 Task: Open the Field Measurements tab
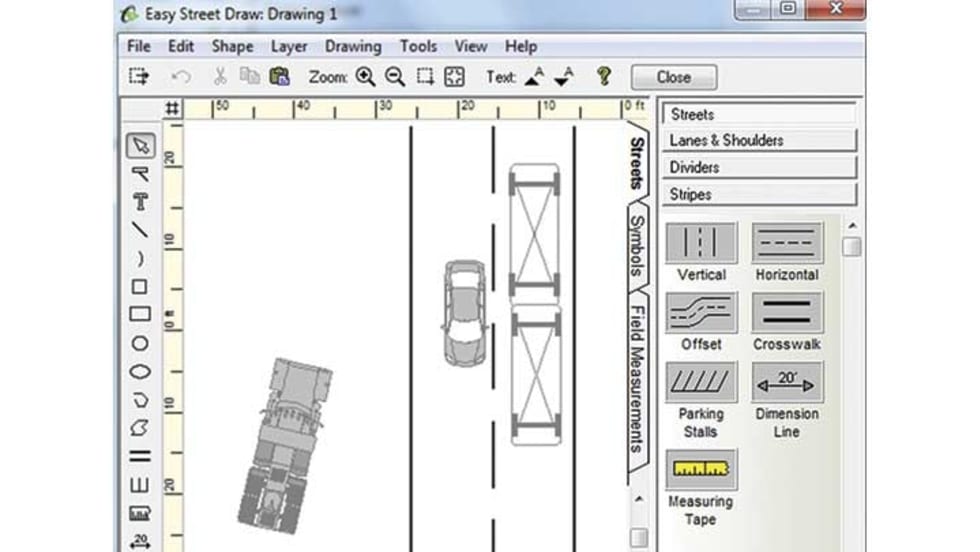click(x=637, y=380)
